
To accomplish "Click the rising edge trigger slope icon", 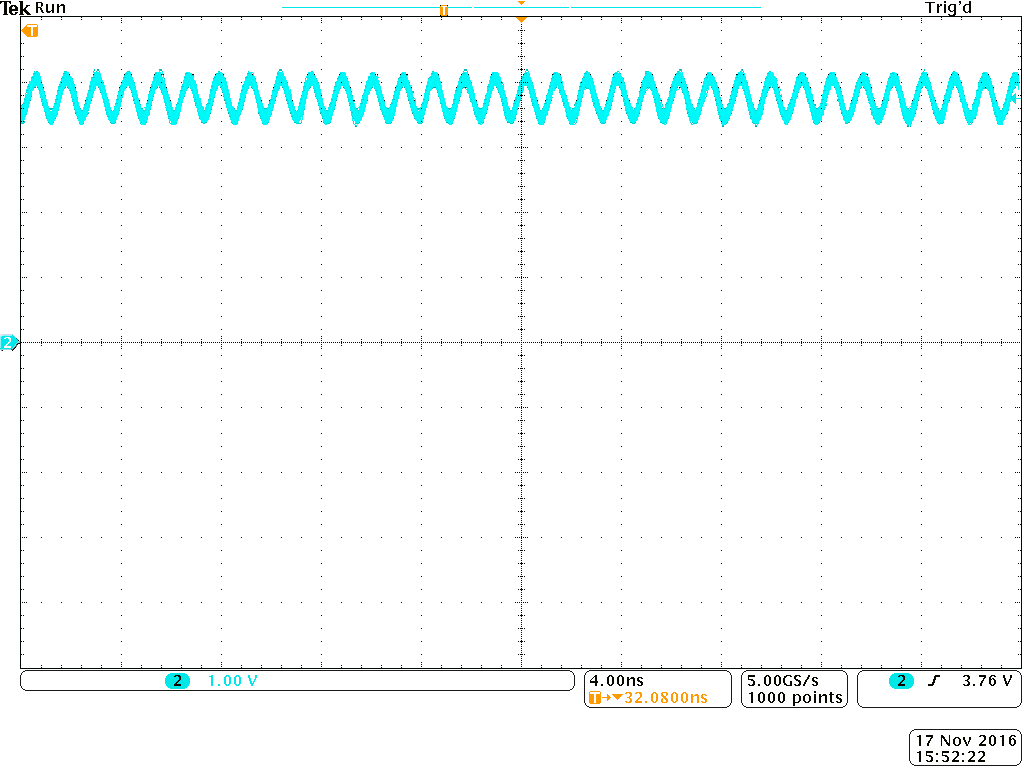I will pos(935,681).
